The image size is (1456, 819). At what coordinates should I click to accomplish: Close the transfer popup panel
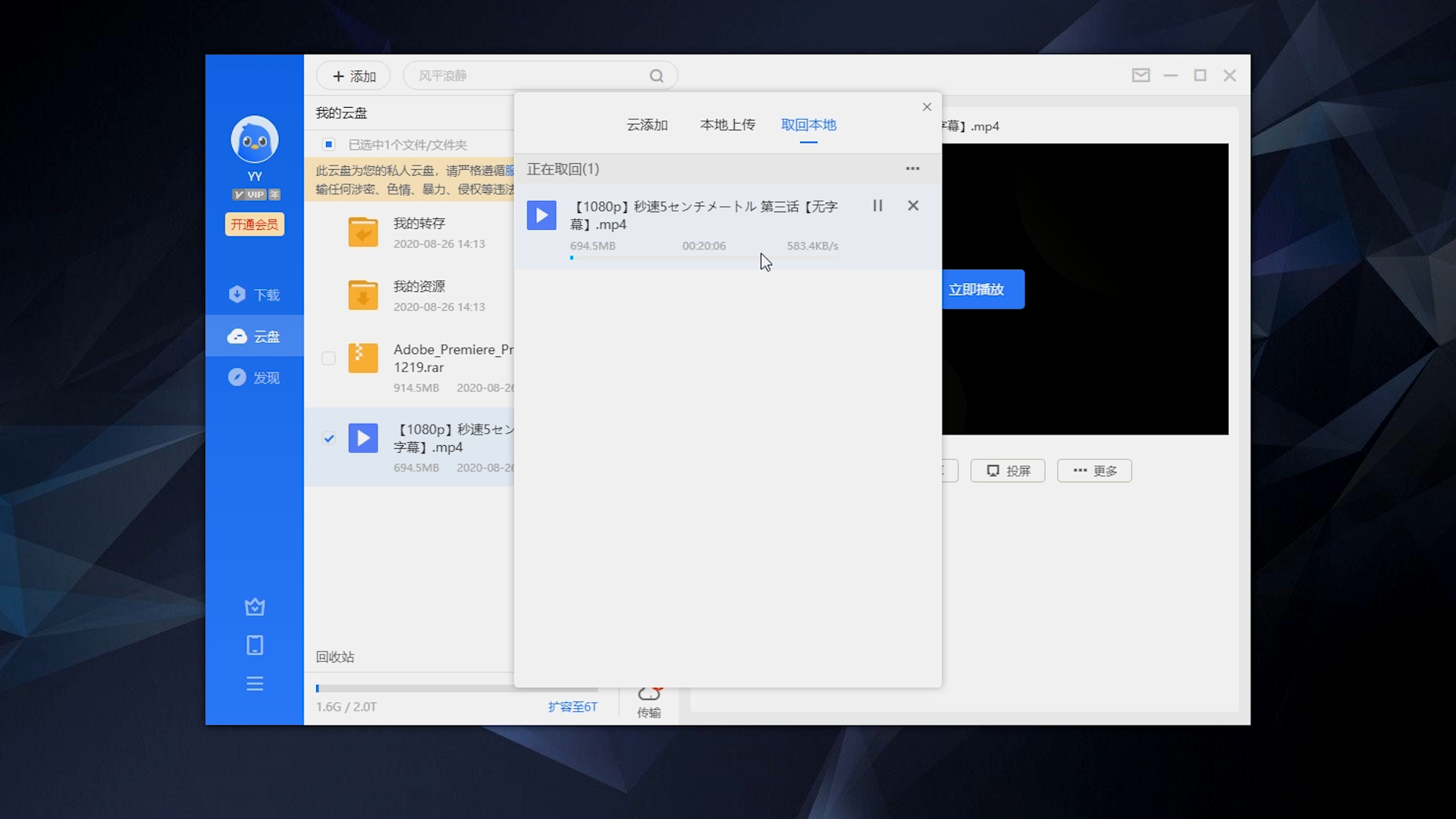(927, 107)
